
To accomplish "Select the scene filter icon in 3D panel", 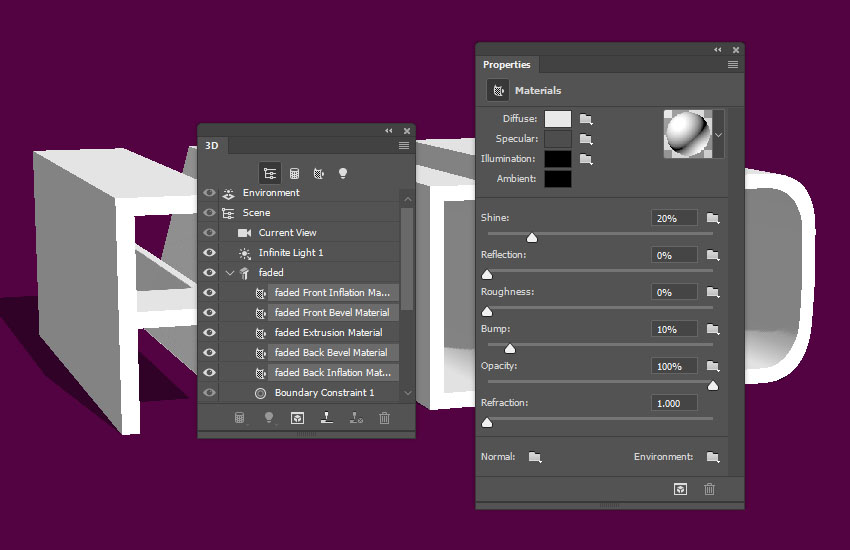I will pos(270,173).
